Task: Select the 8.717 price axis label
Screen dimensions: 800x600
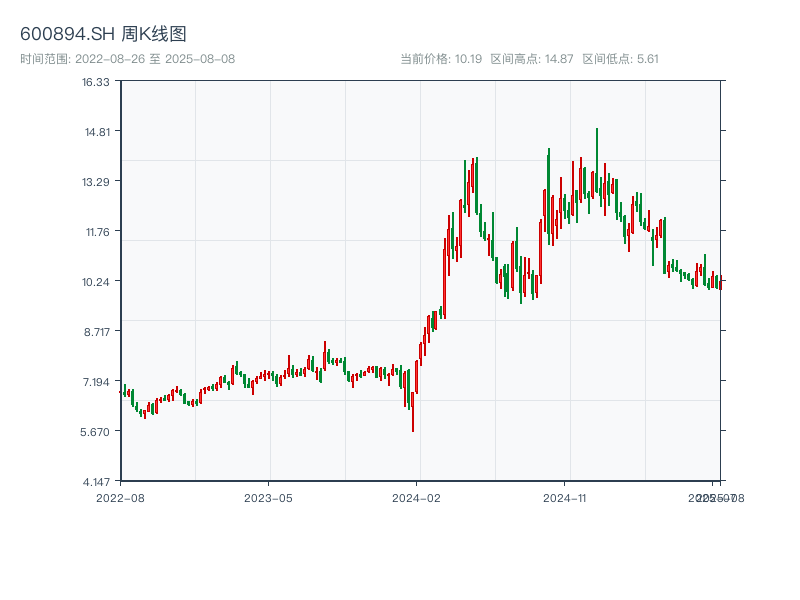Action: [96, 331]
